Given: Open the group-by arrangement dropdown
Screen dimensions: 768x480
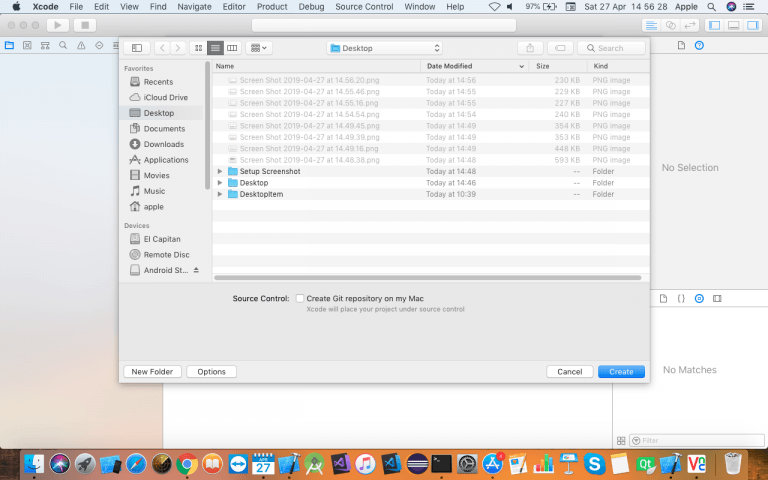Looking at the screenshot, I should point(259,48).
